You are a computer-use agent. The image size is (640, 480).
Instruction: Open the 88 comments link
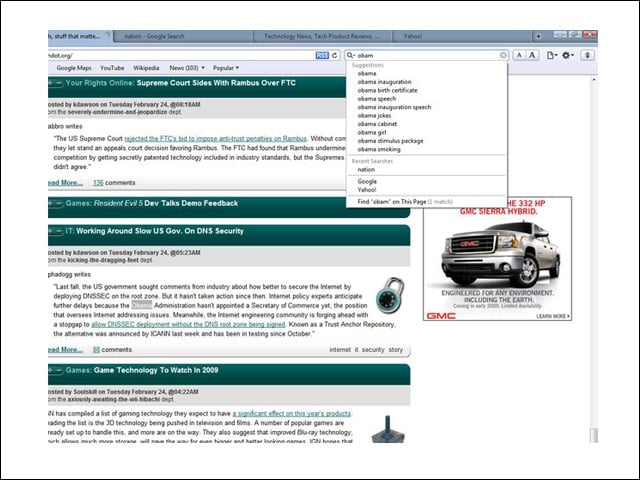(x=112, y=350)
